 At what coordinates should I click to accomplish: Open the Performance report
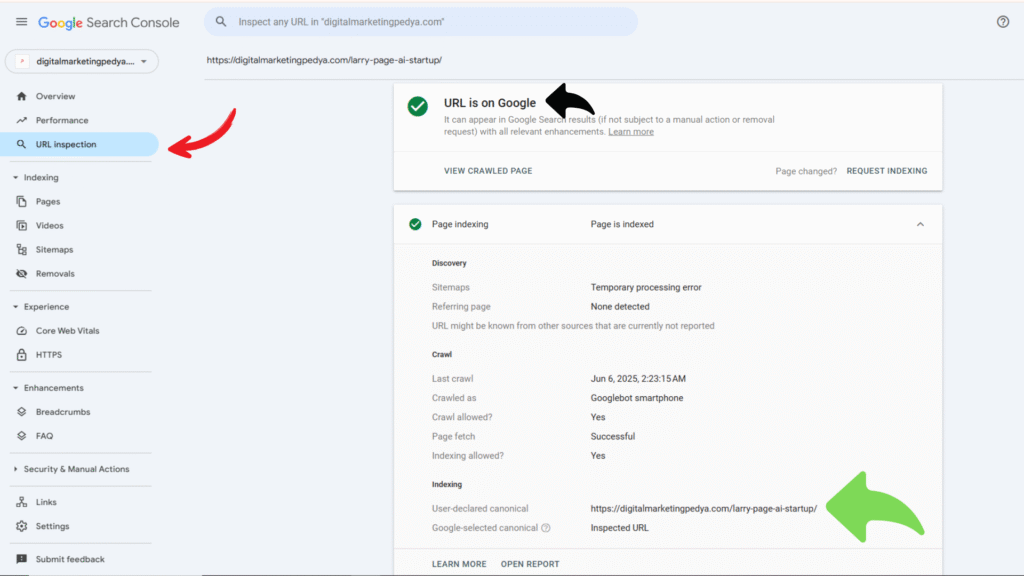[79, 120]
